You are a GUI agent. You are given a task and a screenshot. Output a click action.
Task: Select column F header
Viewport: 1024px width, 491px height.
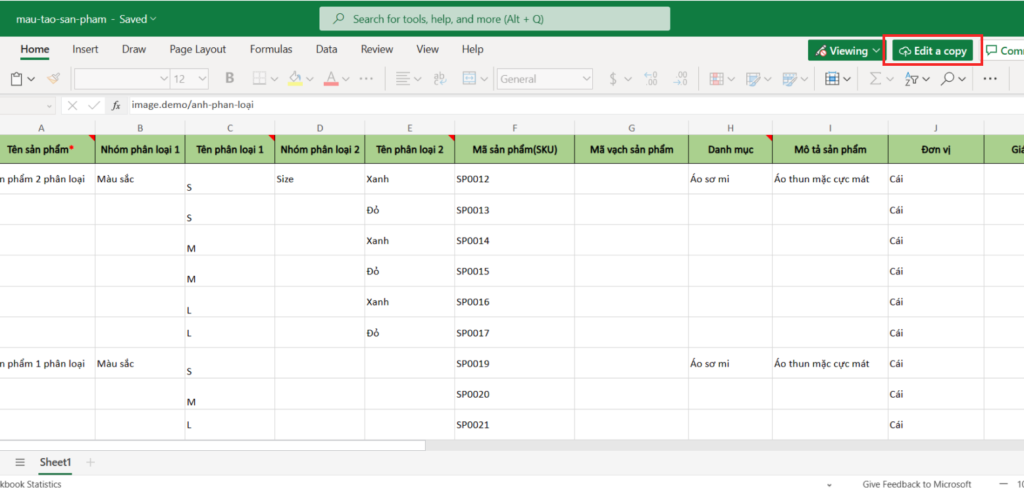click(515, 128)
